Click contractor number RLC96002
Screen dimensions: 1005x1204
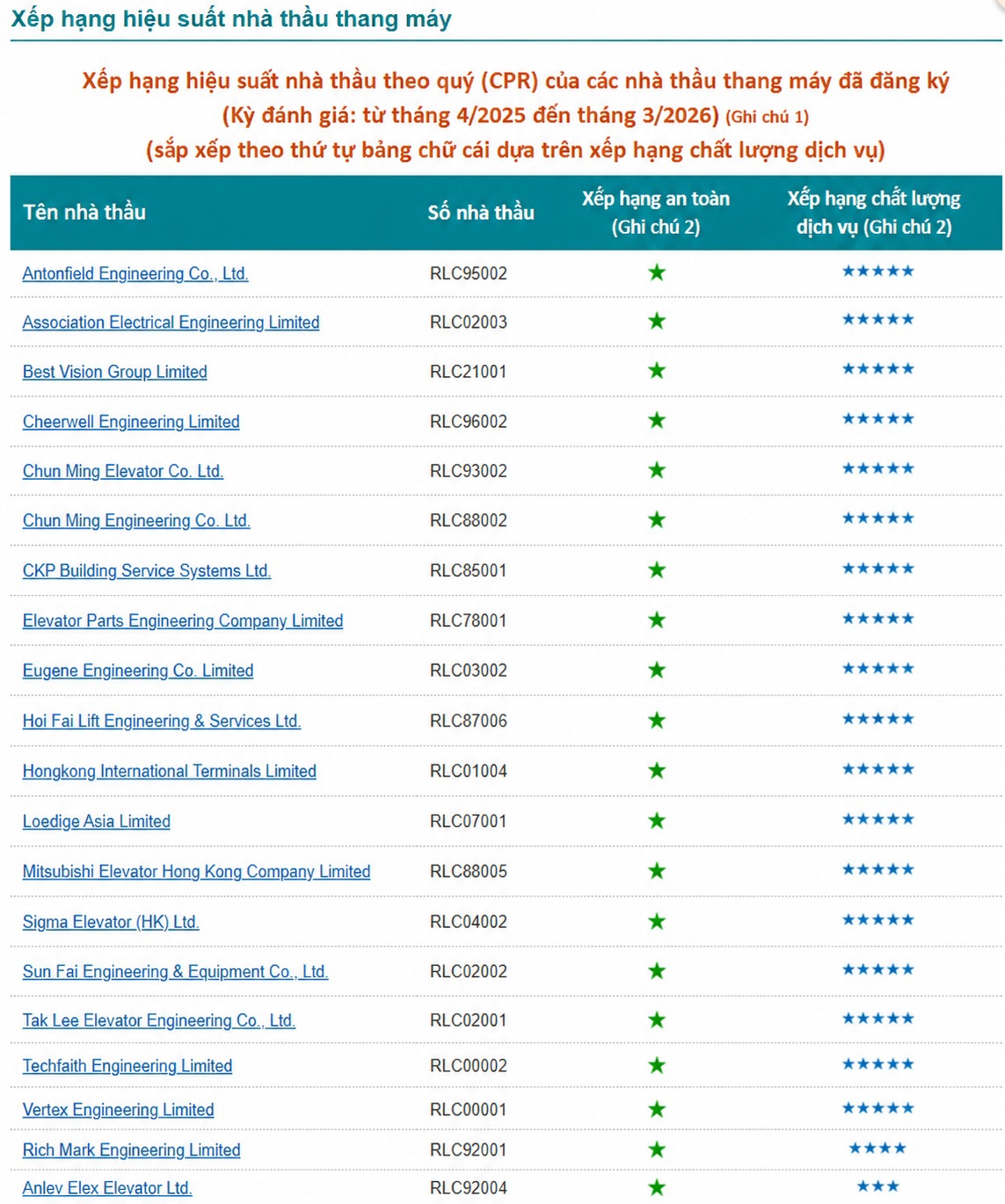469,422
